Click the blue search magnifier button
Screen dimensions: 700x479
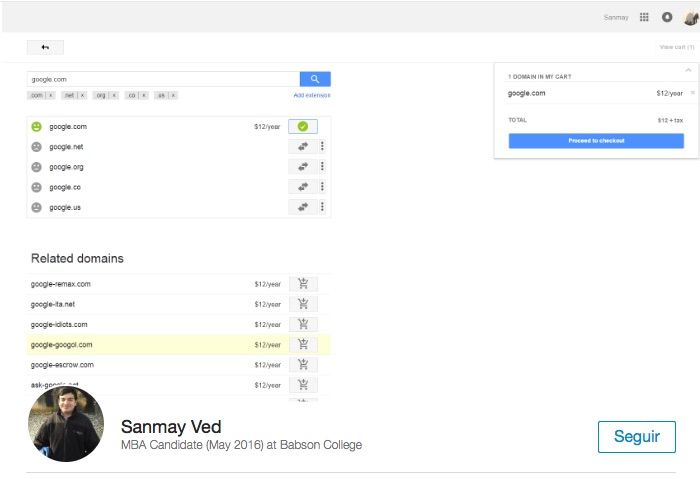tap(315, 79)
